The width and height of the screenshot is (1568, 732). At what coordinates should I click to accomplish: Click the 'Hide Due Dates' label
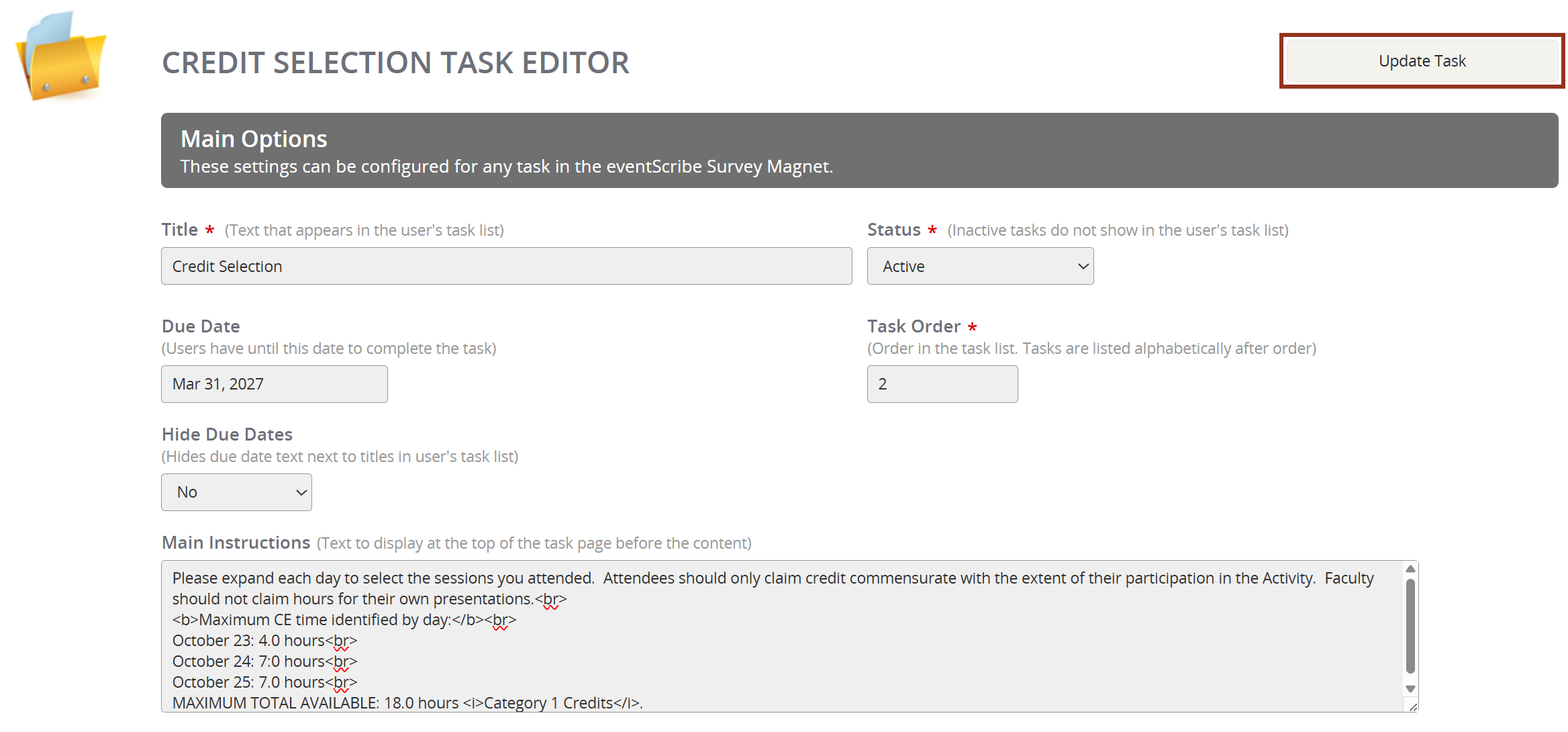[227, 434]
